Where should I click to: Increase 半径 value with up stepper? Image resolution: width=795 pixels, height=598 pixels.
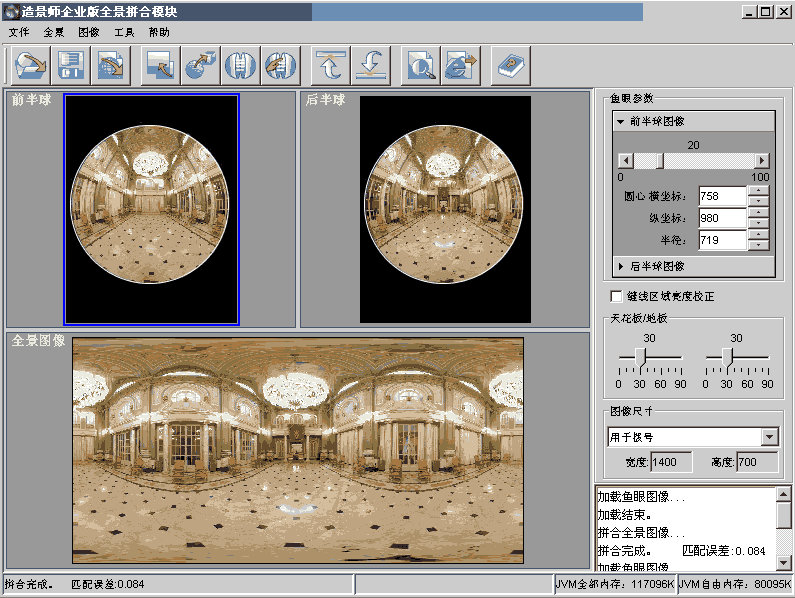[x=758, y=234]
